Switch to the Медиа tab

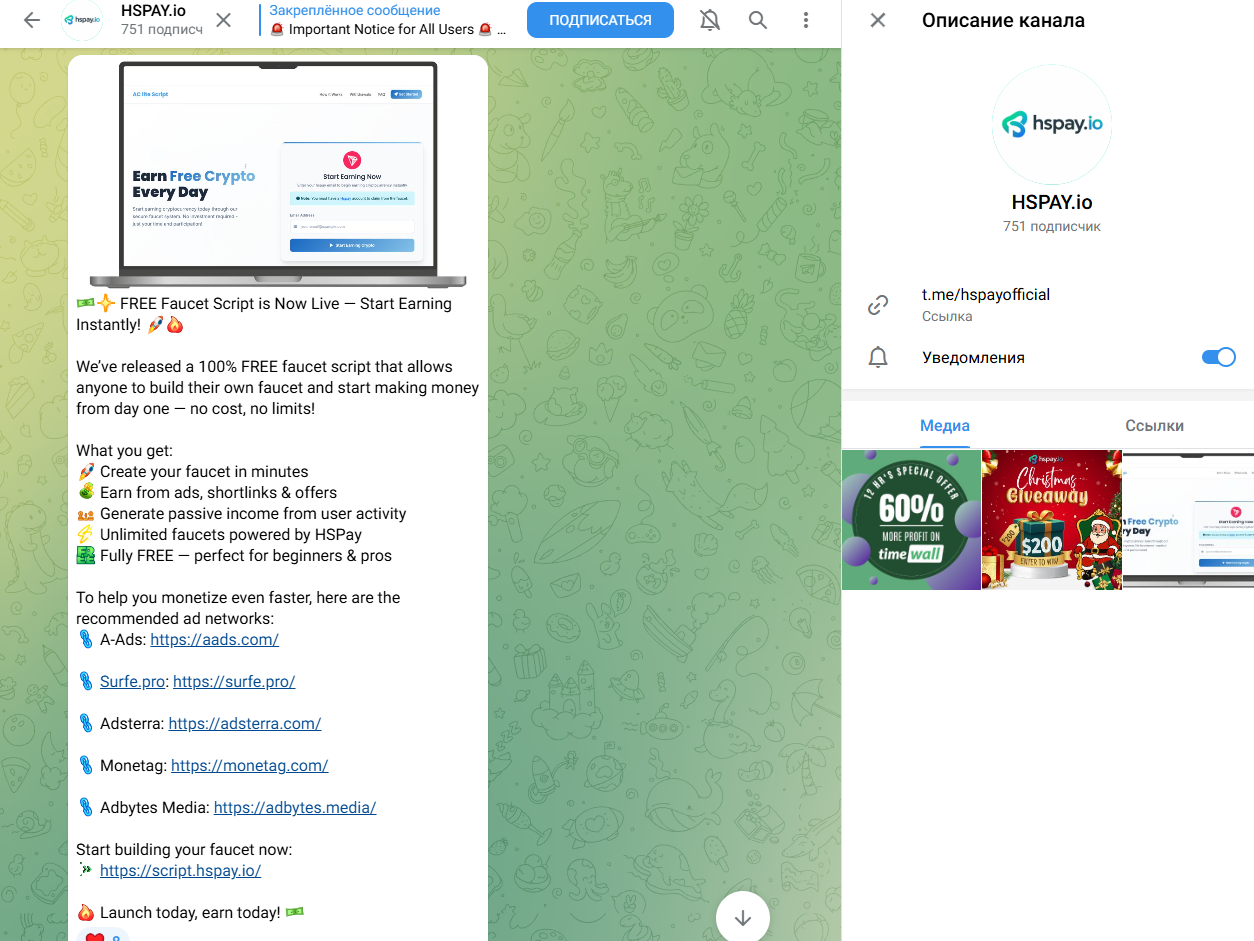(945, 426)
